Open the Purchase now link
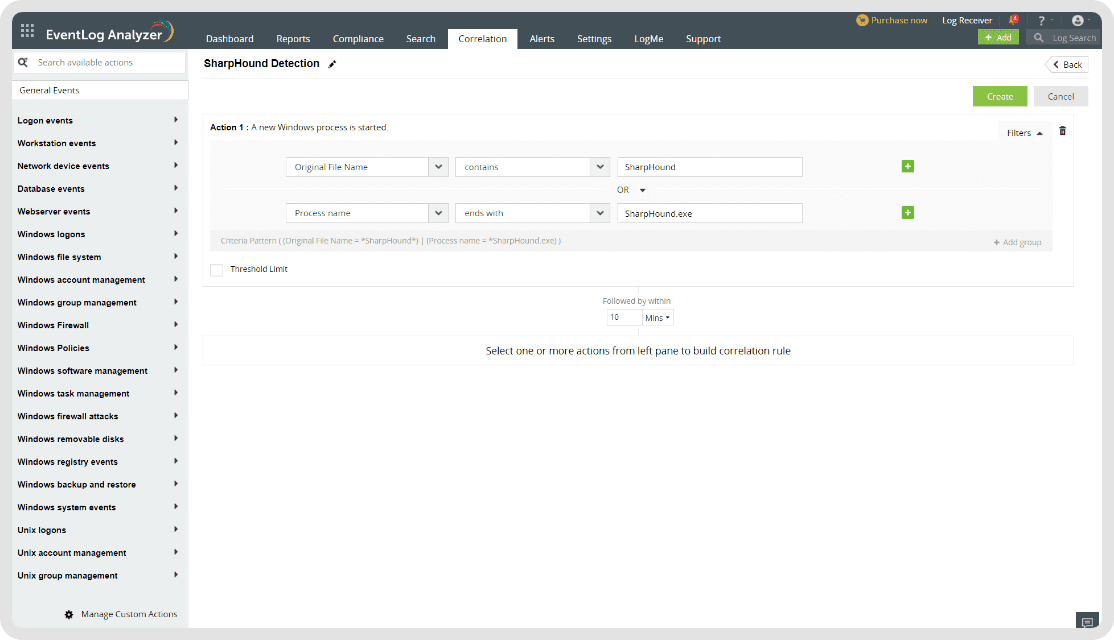This screenshot has height=640, width=1114. pyautogui.click(x=899, y=20)
